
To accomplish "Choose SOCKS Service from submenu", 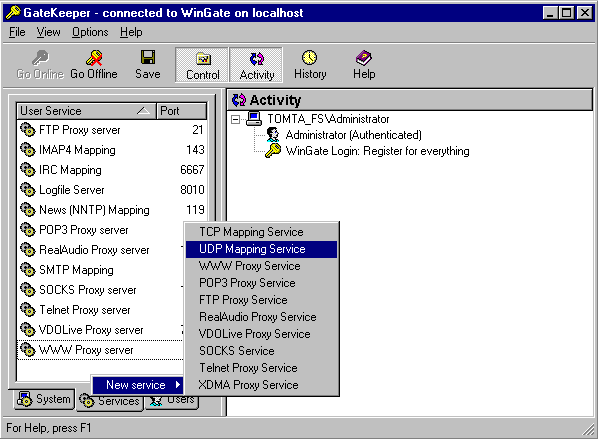I will (x=262, y=351).
